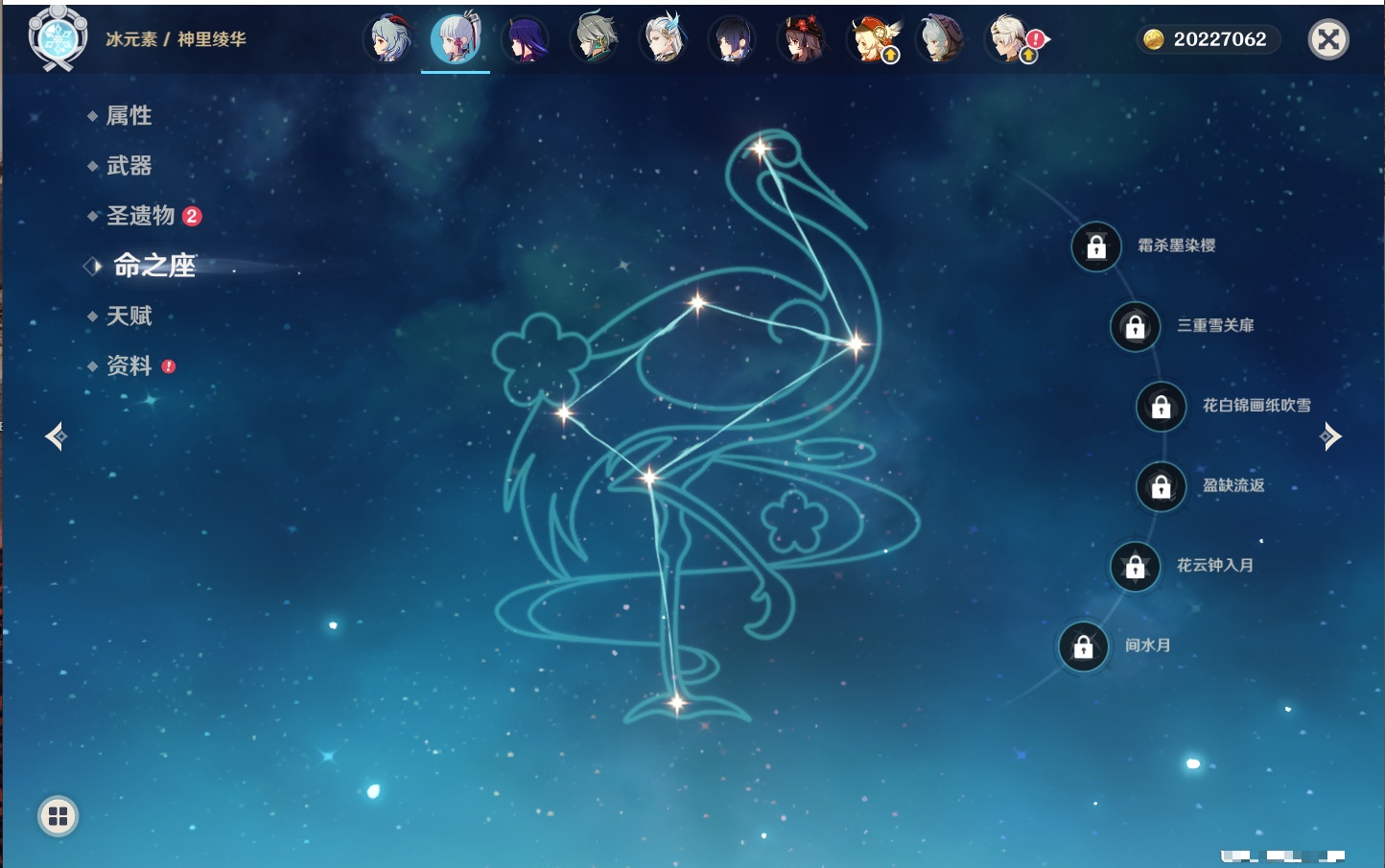Image resolution: width=1385 pixels, height=868 pixels.
Task: Close the character screen with the X button
Action: point(1328,39)
